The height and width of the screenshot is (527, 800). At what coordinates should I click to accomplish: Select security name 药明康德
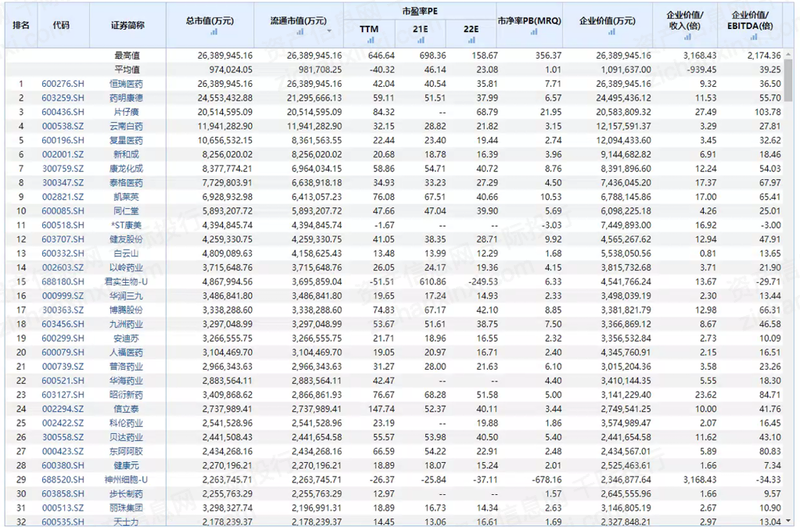coord(126,98)
